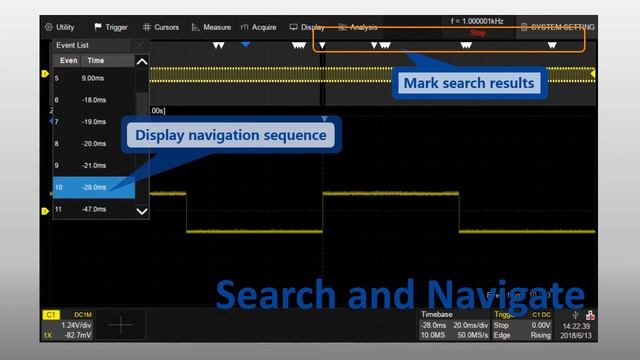Open the Utility menu
The image size is (640, 360).
coord(60,27)
